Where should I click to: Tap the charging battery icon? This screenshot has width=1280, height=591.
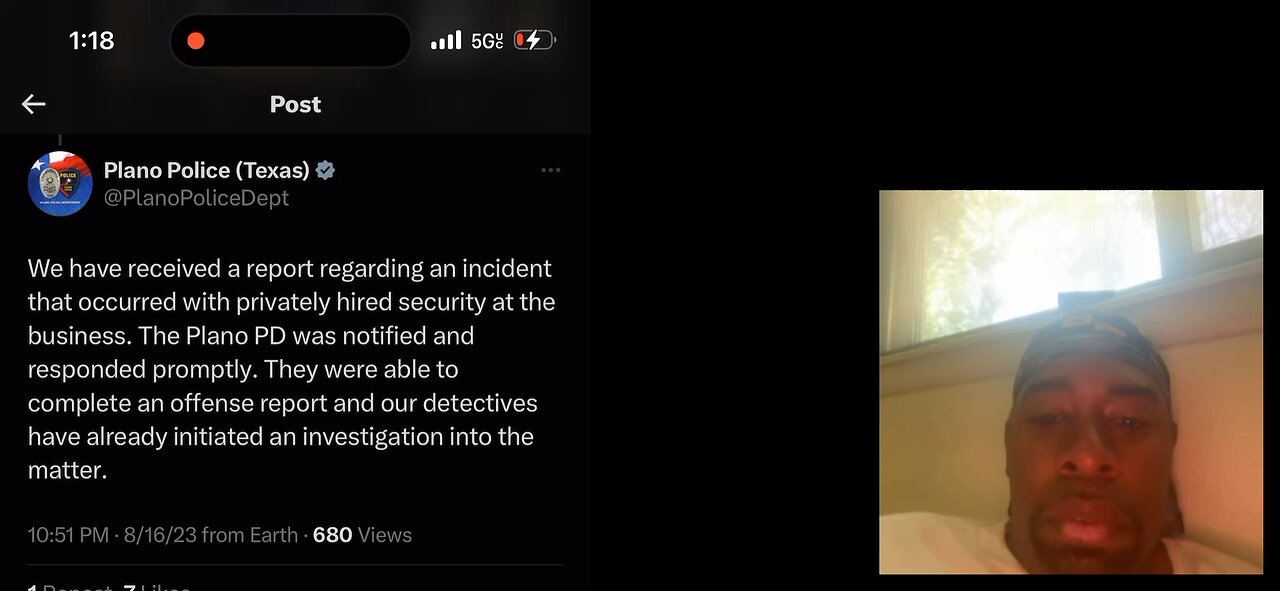click(535, 40)
